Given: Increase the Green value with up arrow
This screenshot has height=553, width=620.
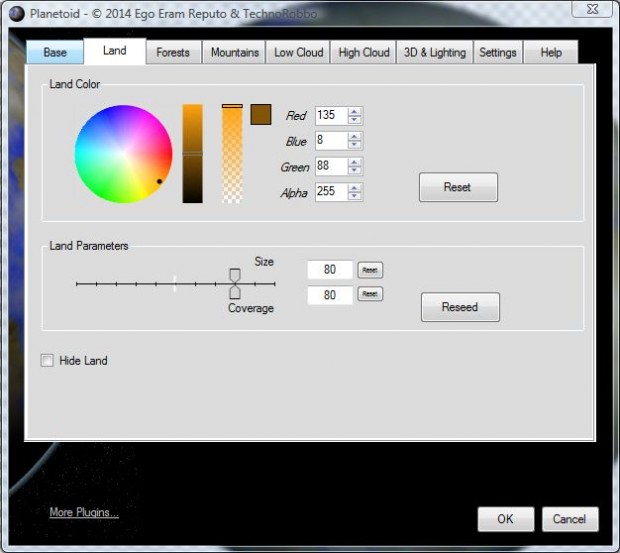Looking at the screenshot, I should tap(355, 161).
